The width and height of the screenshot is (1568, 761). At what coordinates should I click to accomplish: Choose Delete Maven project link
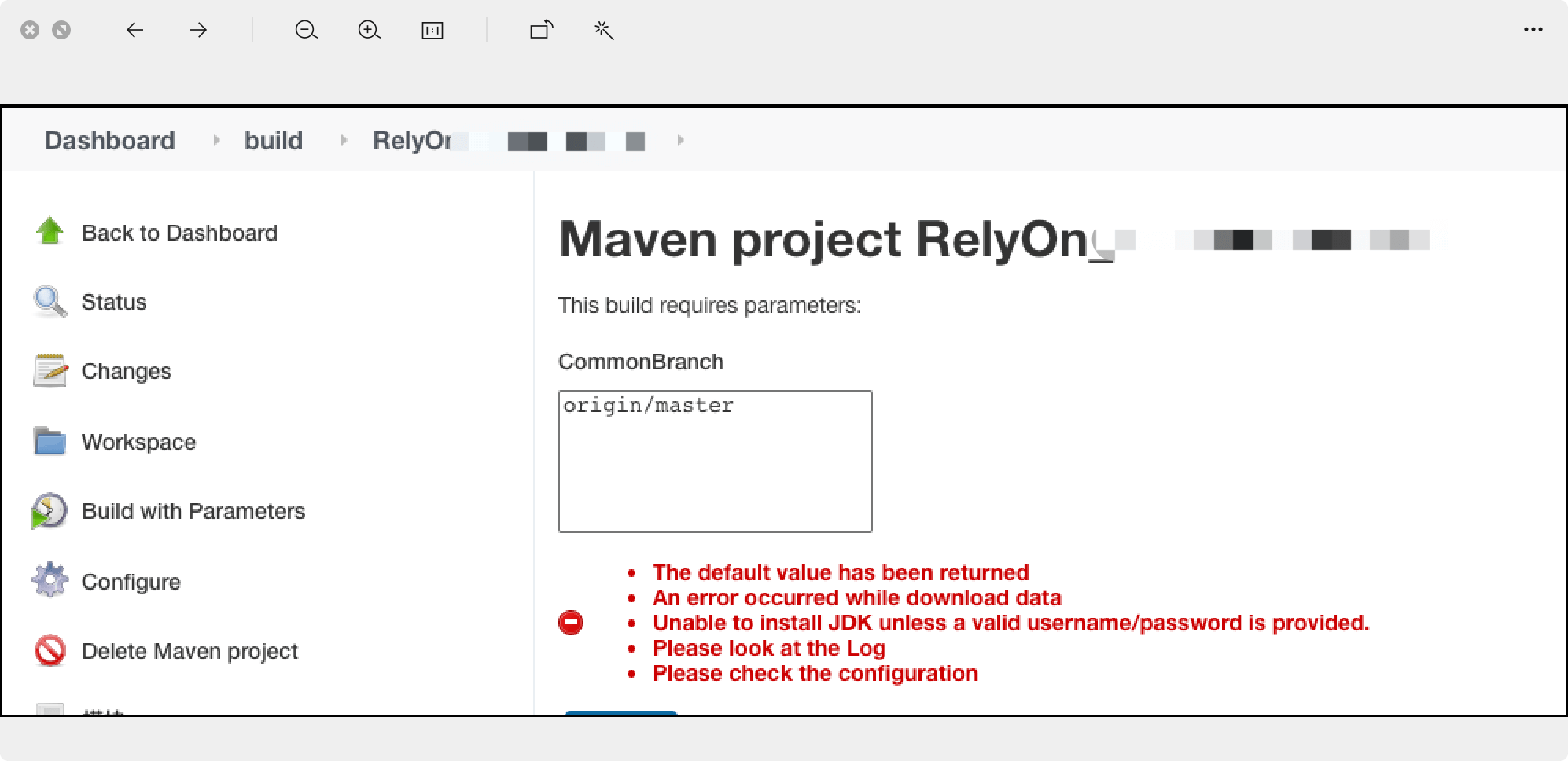[190, 651]
